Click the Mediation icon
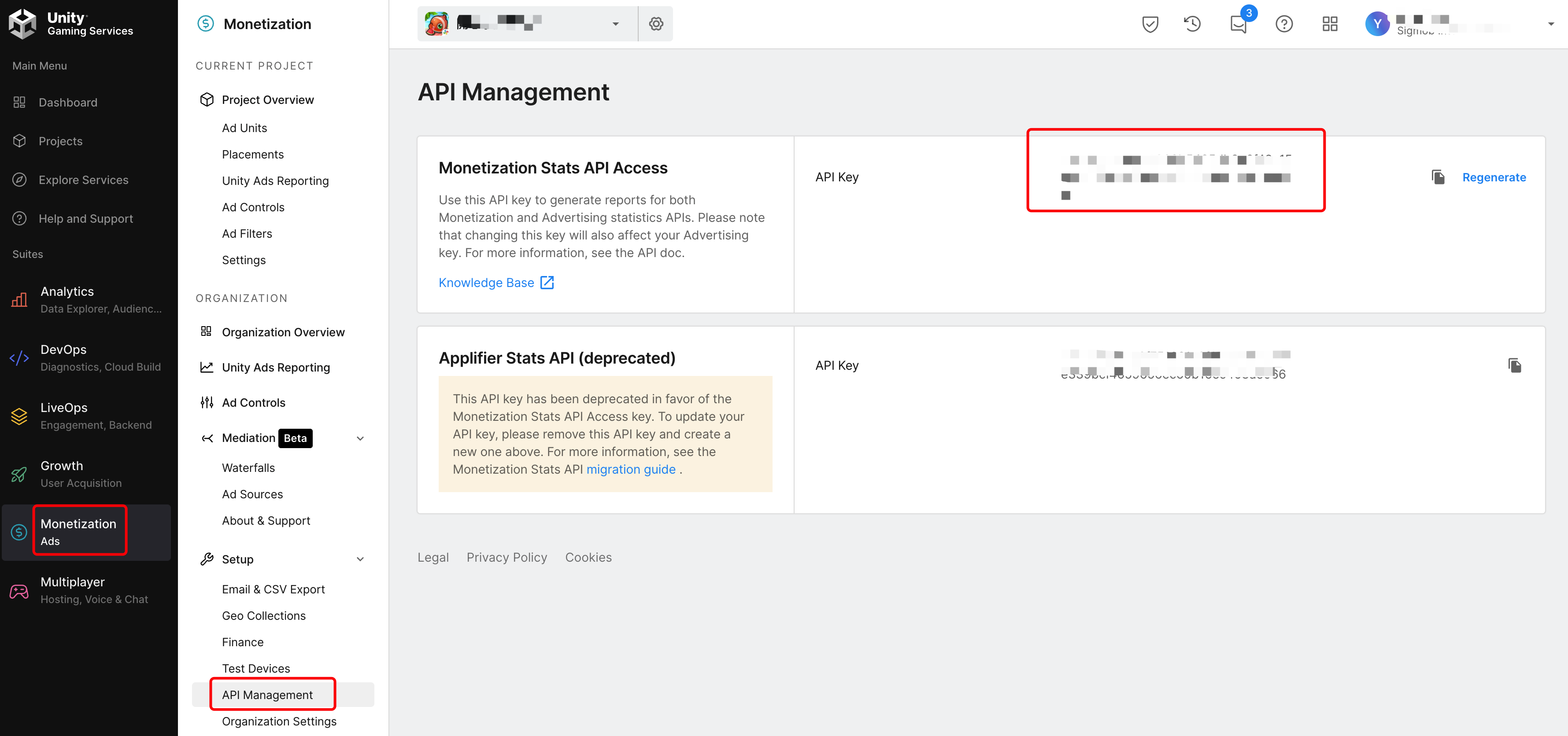The width and height of the screenshot is (1568, 736). [x=207, y=438]
